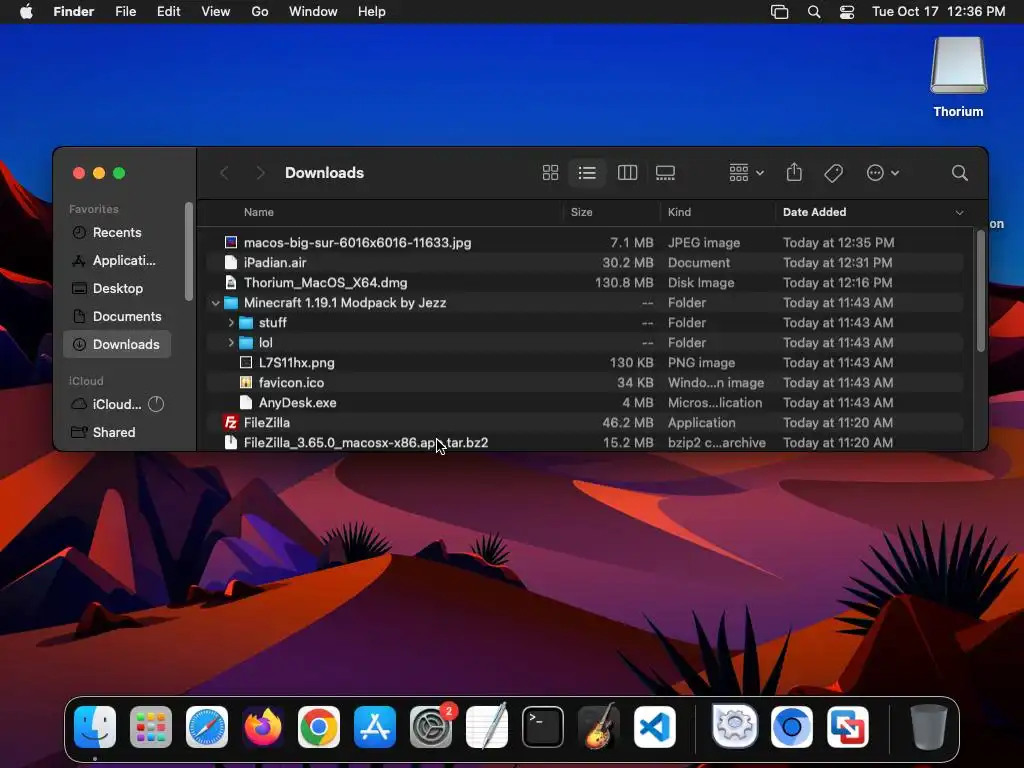Open the Group By options dropdown
The image size is (1024, 768).
pos(746,173)
